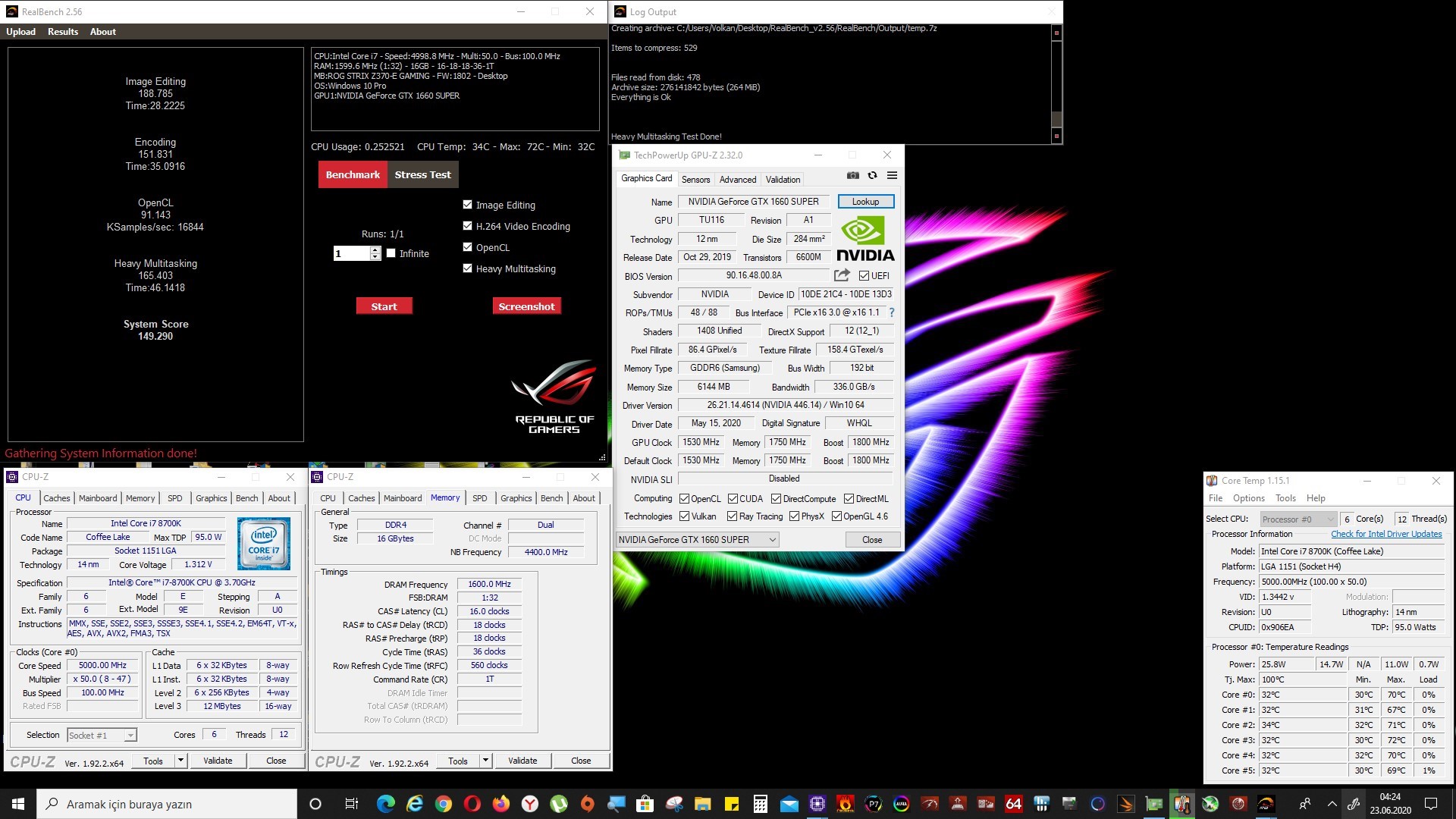Screen dimensions: 1456x819
Task: Open Firefox from the taskbar
Action: [500, 804]
